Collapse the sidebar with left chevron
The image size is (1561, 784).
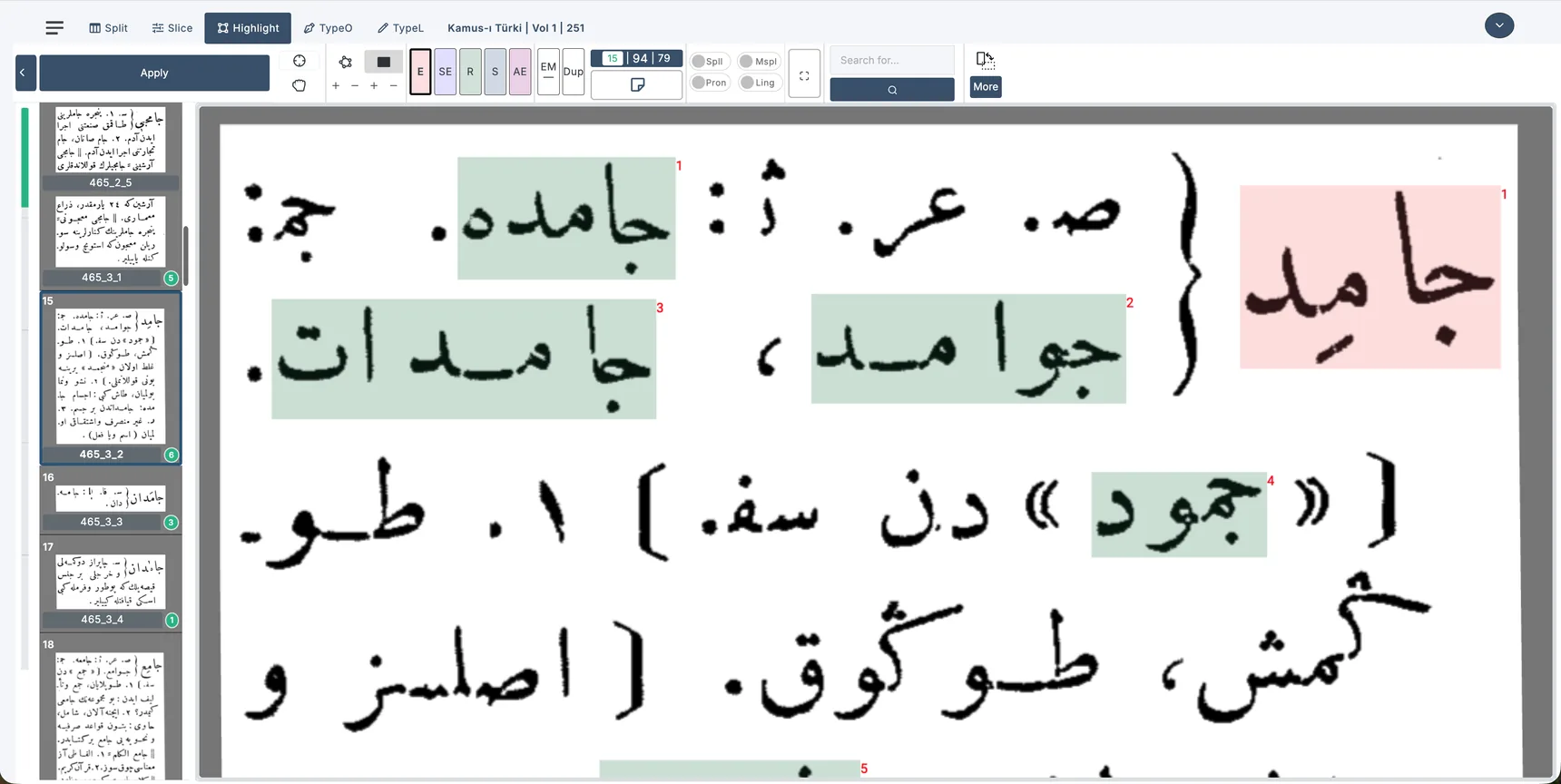pos(25,73)
